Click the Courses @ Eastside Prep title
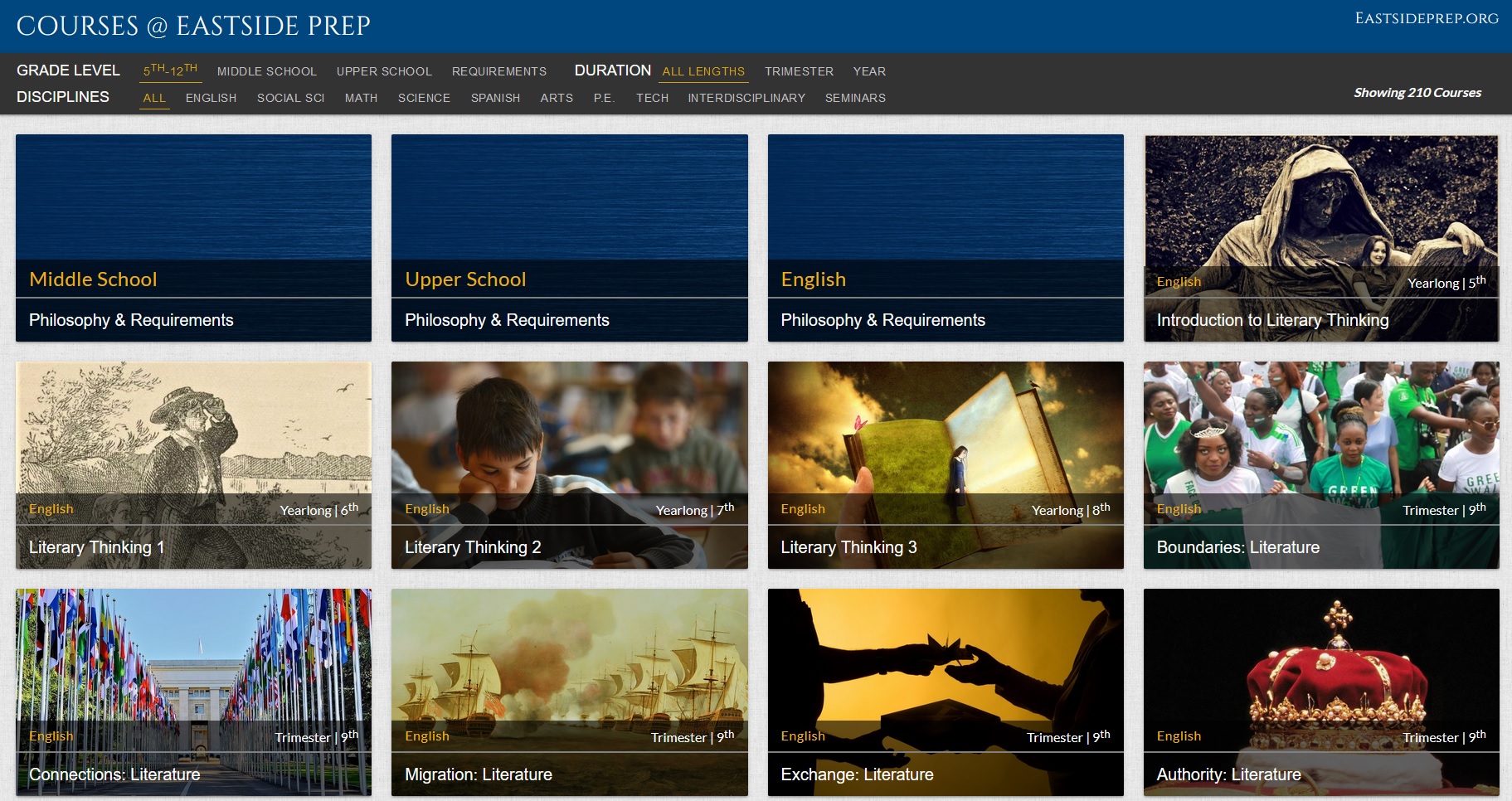 point(193,27)
